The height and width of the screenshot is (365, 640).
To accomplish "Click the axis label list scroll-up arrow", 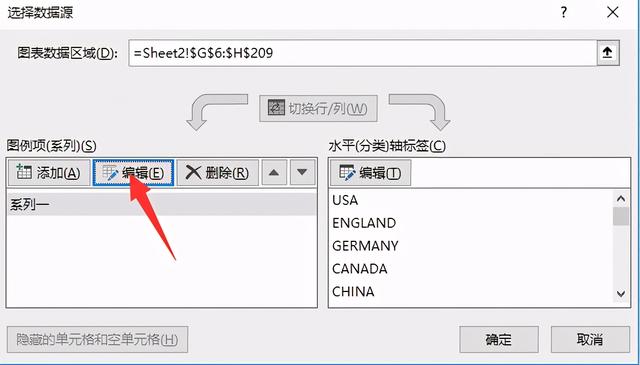I will pos(621,199).
